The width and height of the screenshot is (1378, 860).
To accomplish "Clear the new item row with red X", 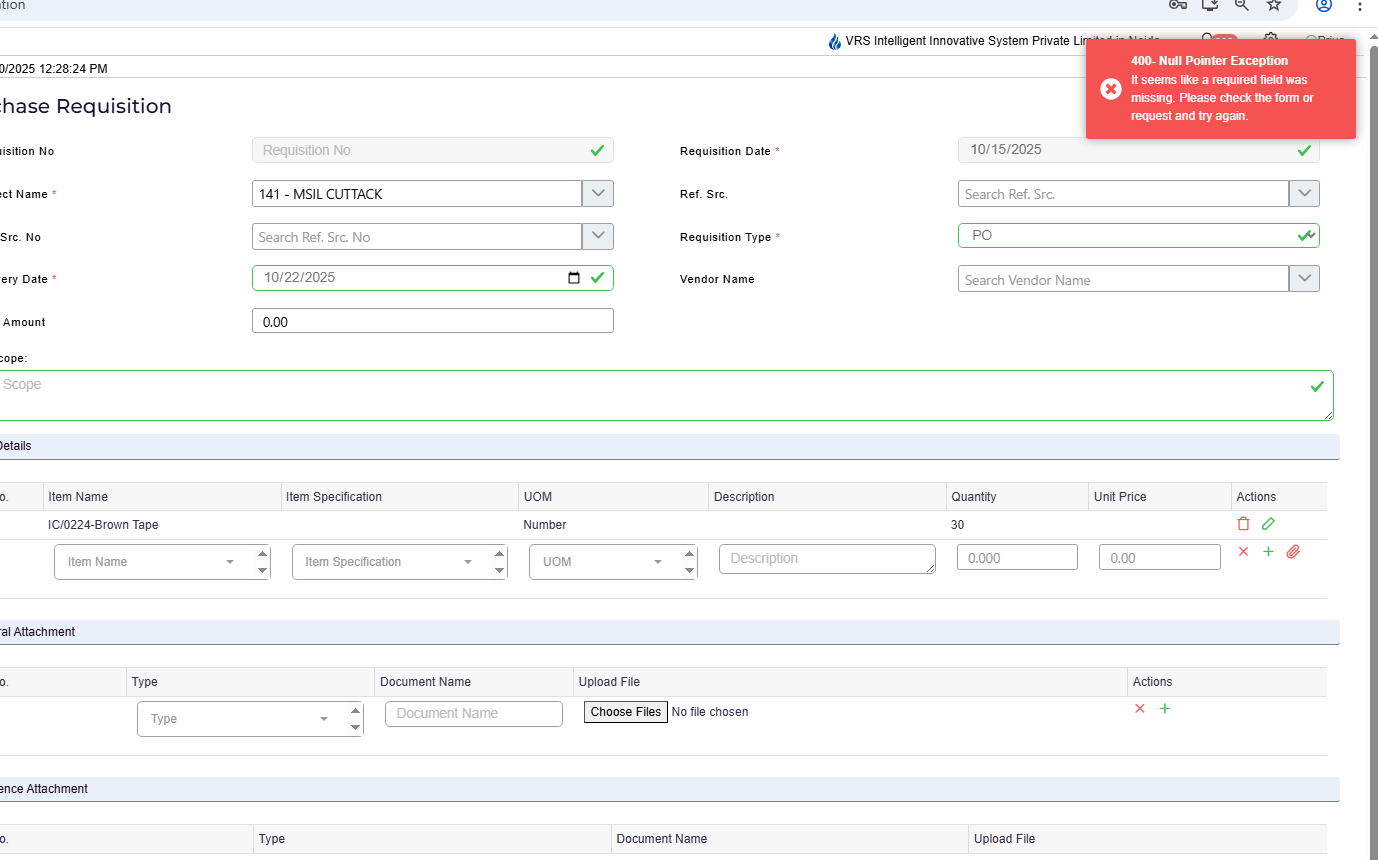I will [1243, 552].
